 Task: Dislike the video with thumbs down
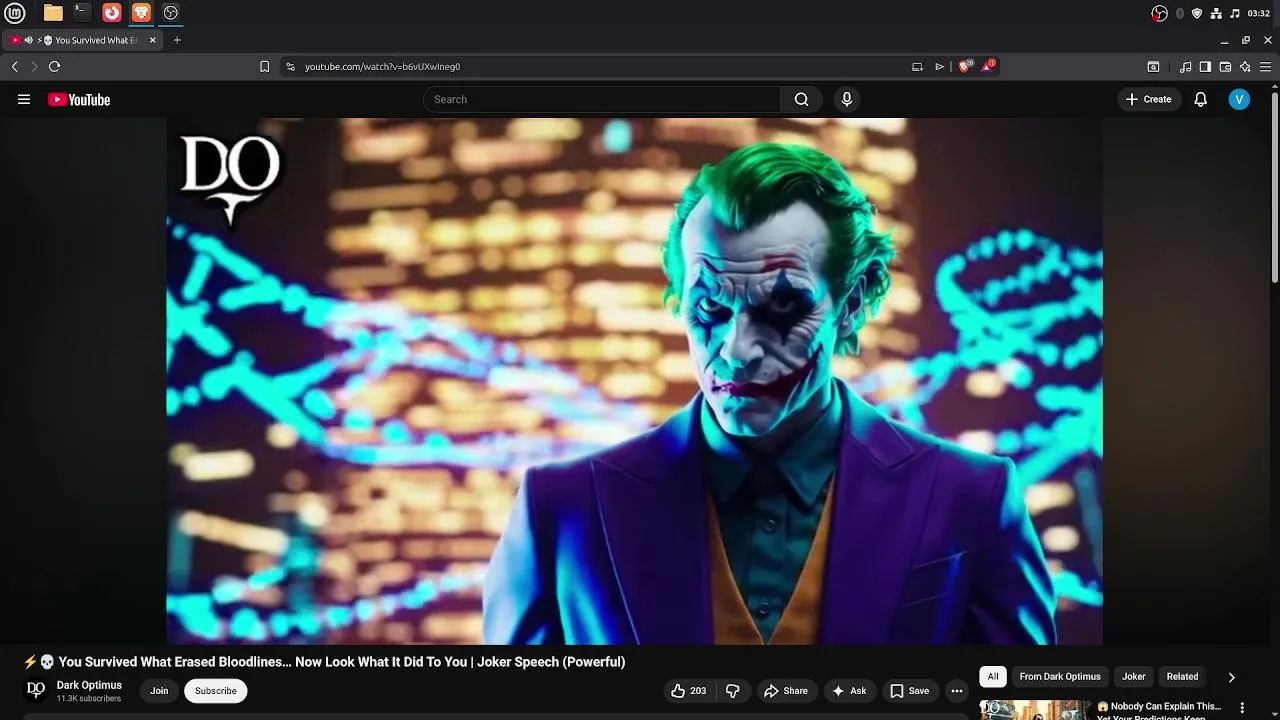pos(733,691)
